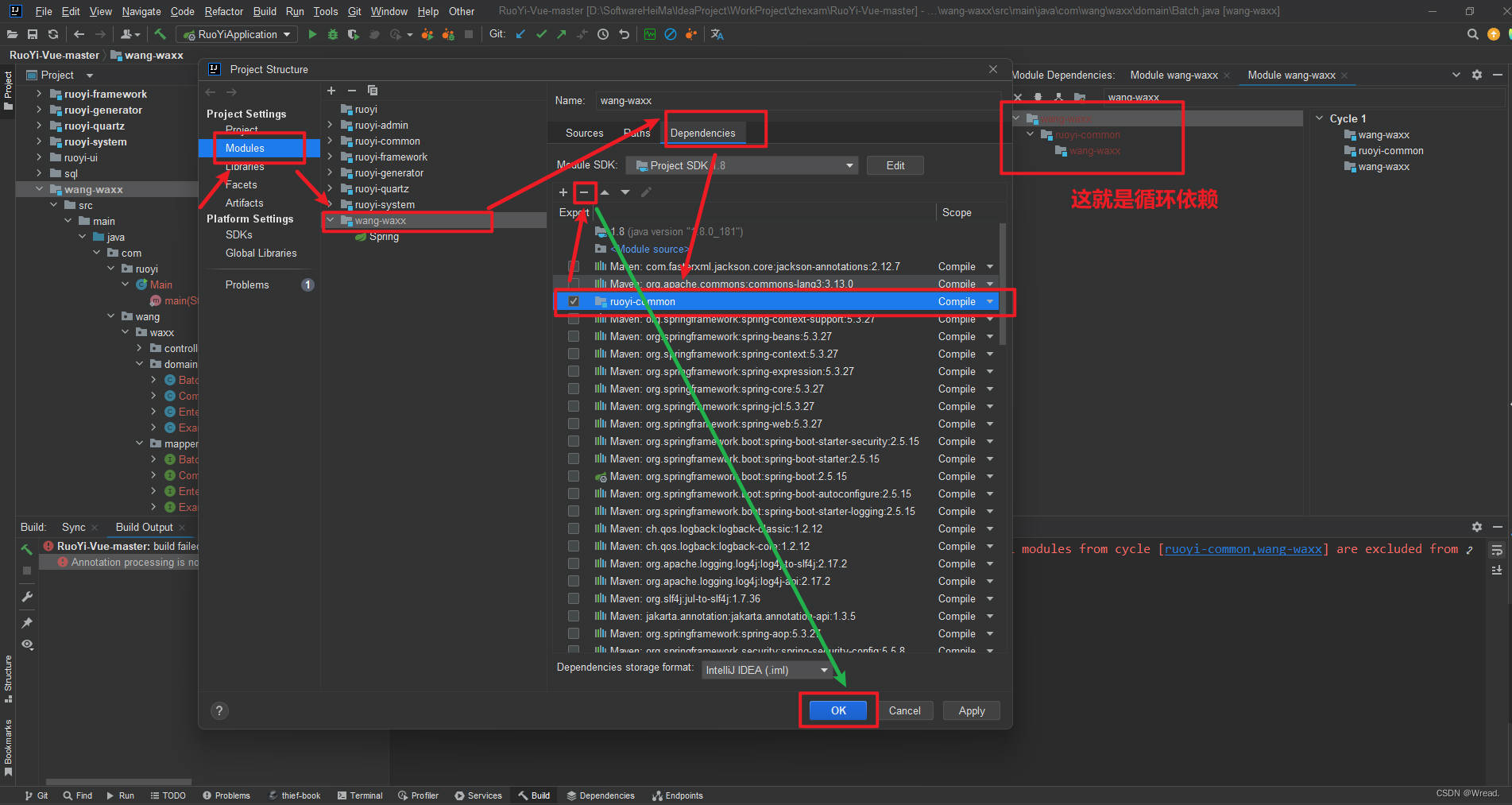Move dependency down with the down triangle
The height and width of the screenshot is (805, 1512).
coord(625,192)
